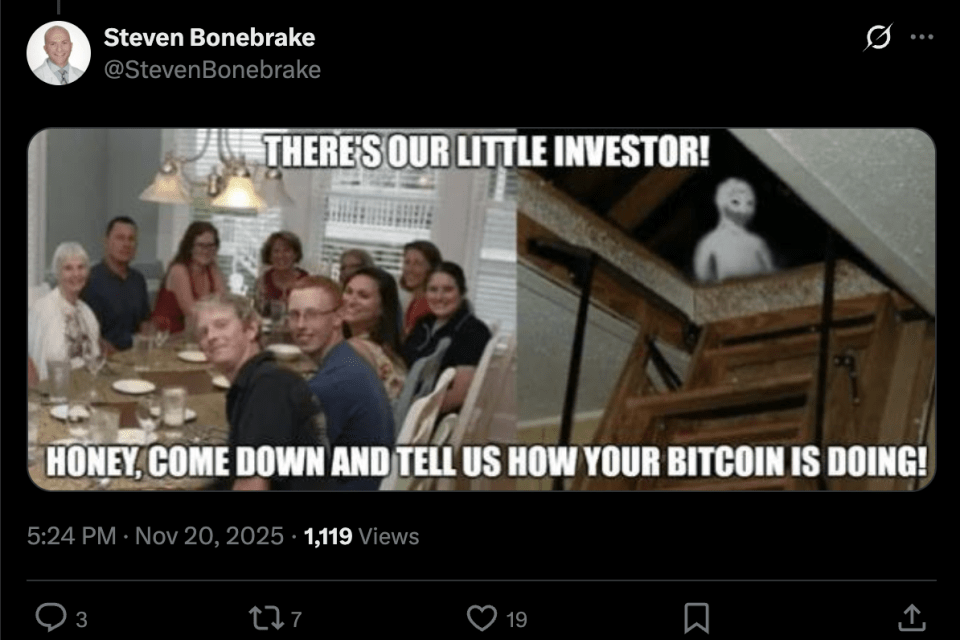Open the Grok explain-post icon
Screen dimensions: 960x640
(878, 37)
